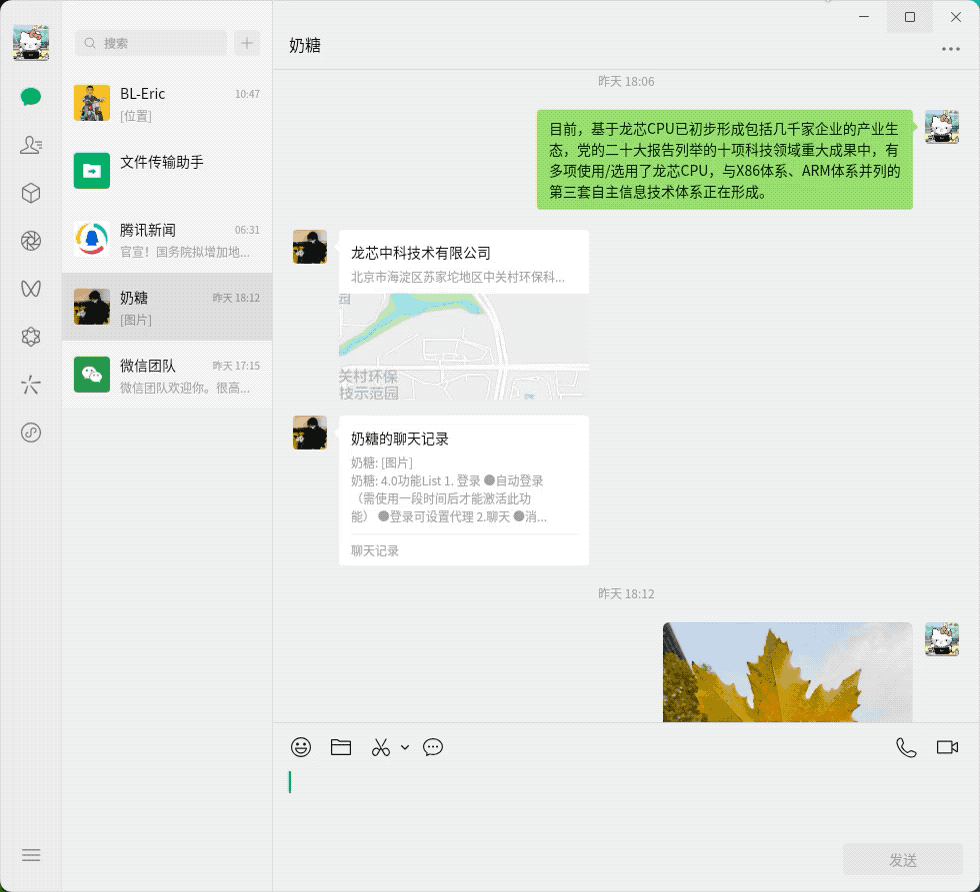Expand the screenshot dropdown arrow
Screen dimensions: 980x892
404,747
